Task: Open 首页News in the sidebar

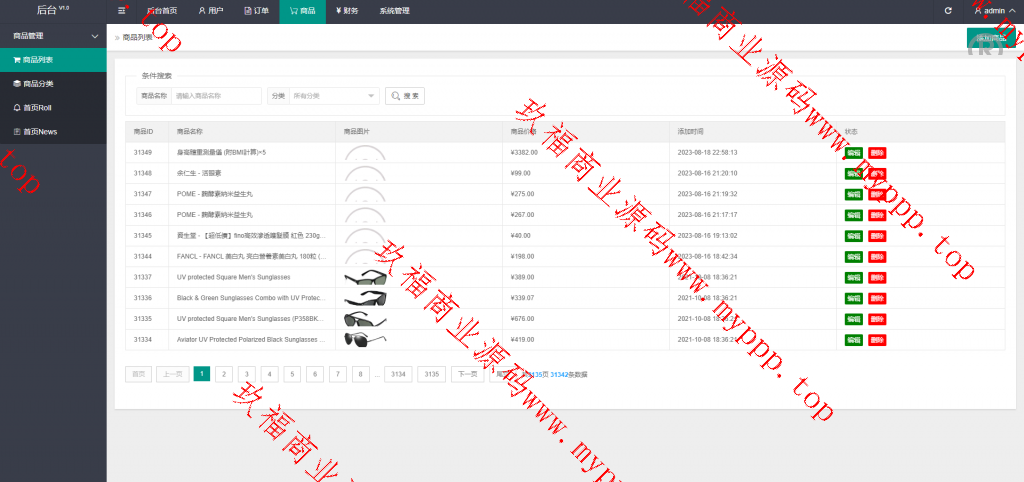Action: pyautogui.click(x=53, y=132)
